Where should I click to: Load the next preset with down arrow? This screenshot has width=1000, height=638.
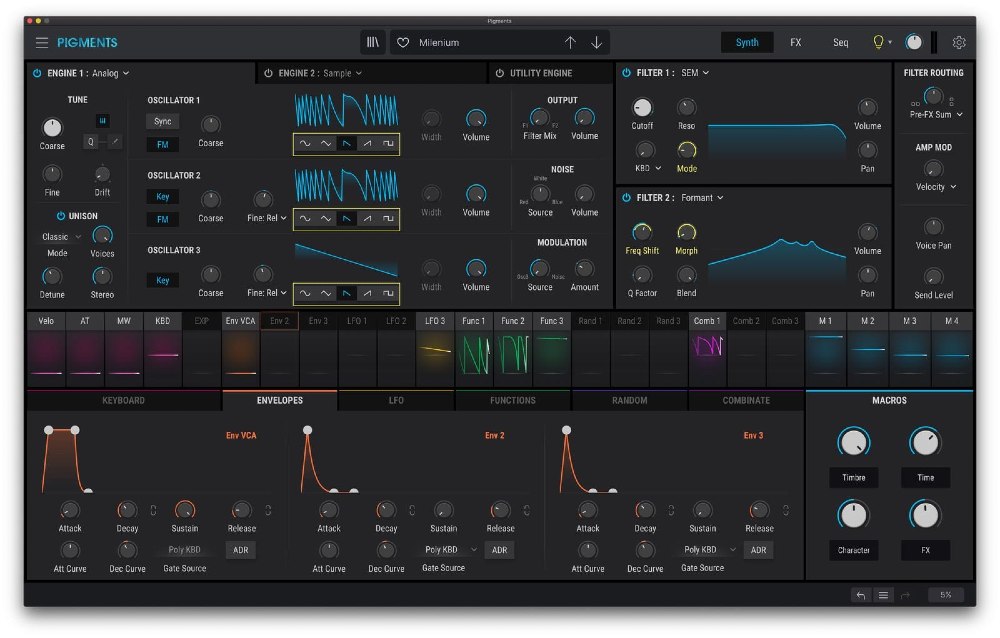pos(597,43)
